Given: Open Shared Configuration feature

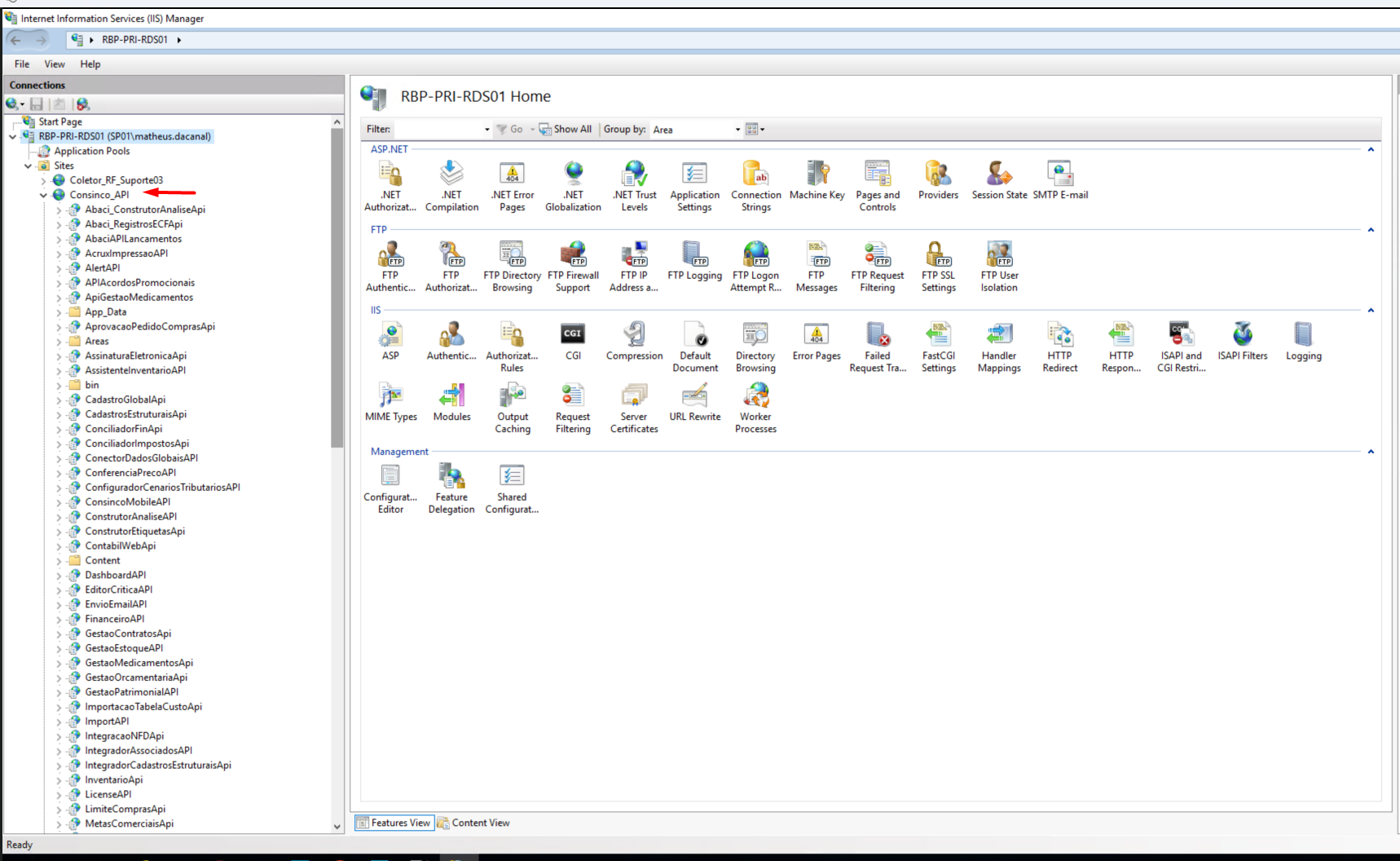Looking at the screenshot, I should (512, 488).
